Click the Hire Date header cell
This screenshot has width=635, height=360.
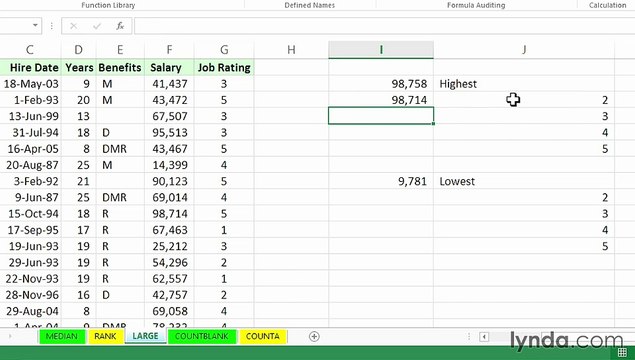(x=30, y=68)
